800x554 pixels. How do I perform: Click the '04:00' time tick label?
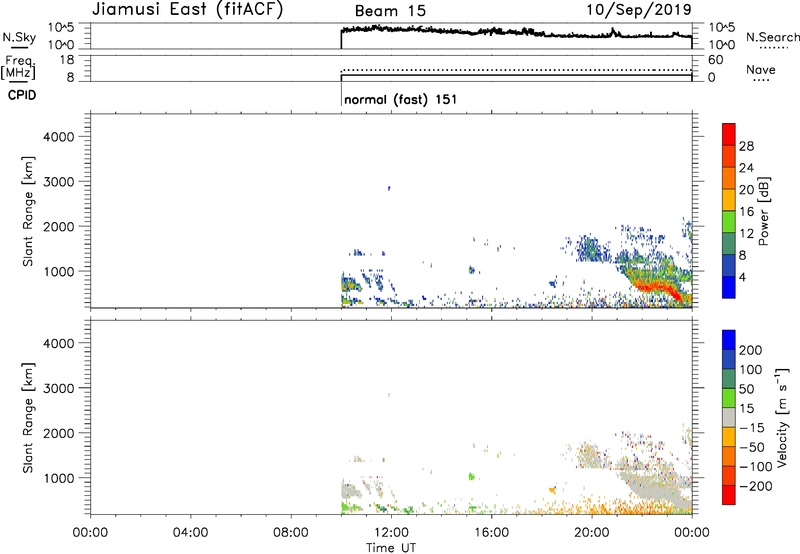coord(190,533)
